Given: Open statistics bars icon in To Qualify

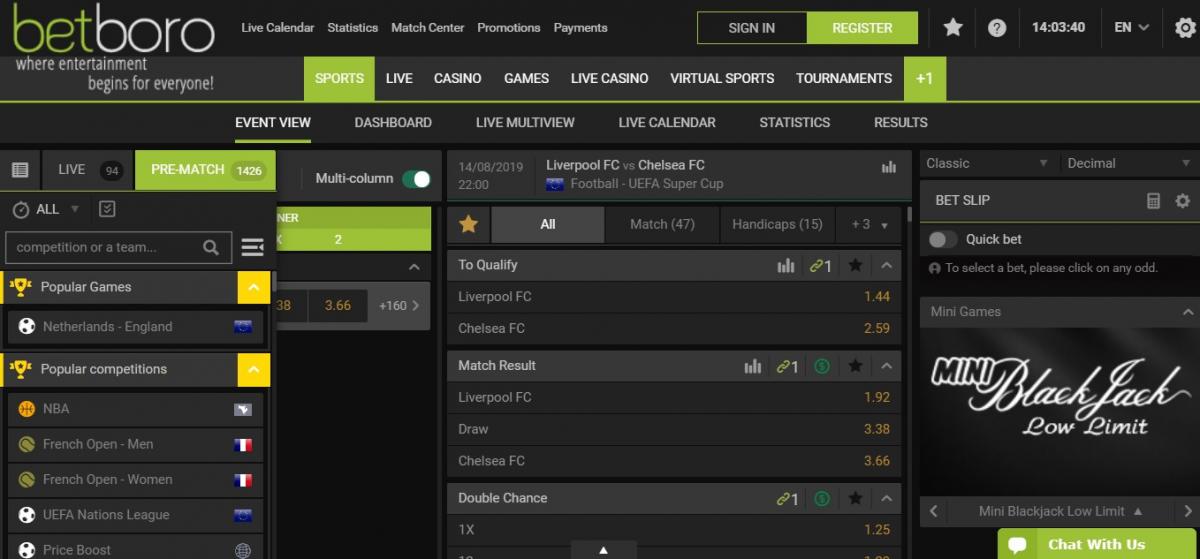Looking at the screenshot, I should [x=786, y=265].
